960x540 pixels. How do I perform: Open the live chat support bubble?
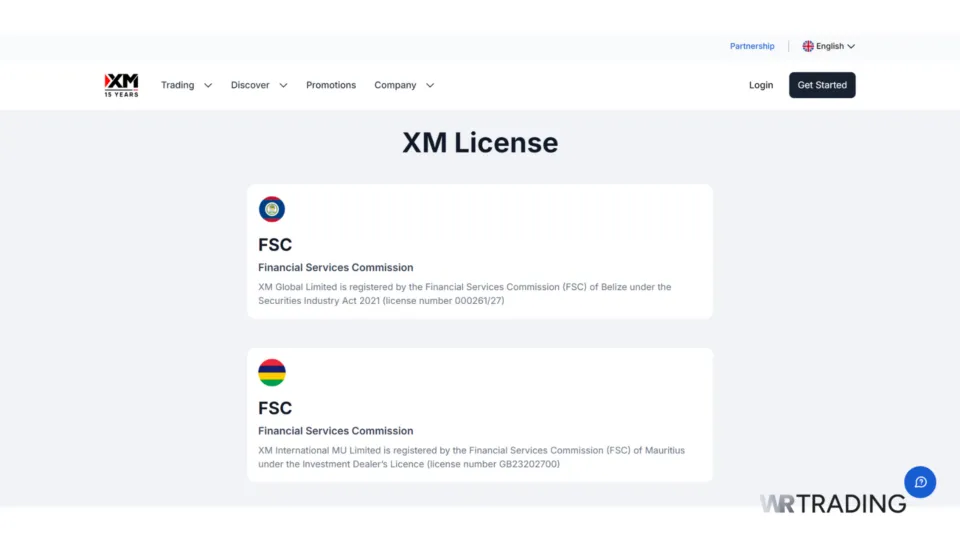coord(920,482)
